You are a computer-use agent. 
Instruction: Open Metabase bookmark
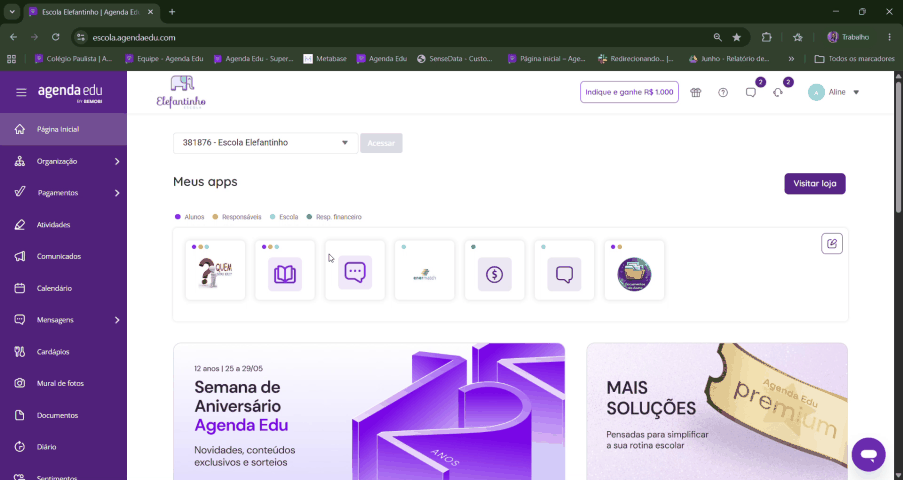tap(325, 59)
